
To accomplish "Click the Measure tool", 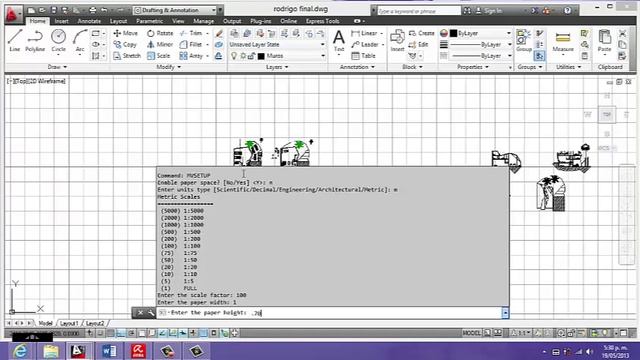I will (563, 41).
